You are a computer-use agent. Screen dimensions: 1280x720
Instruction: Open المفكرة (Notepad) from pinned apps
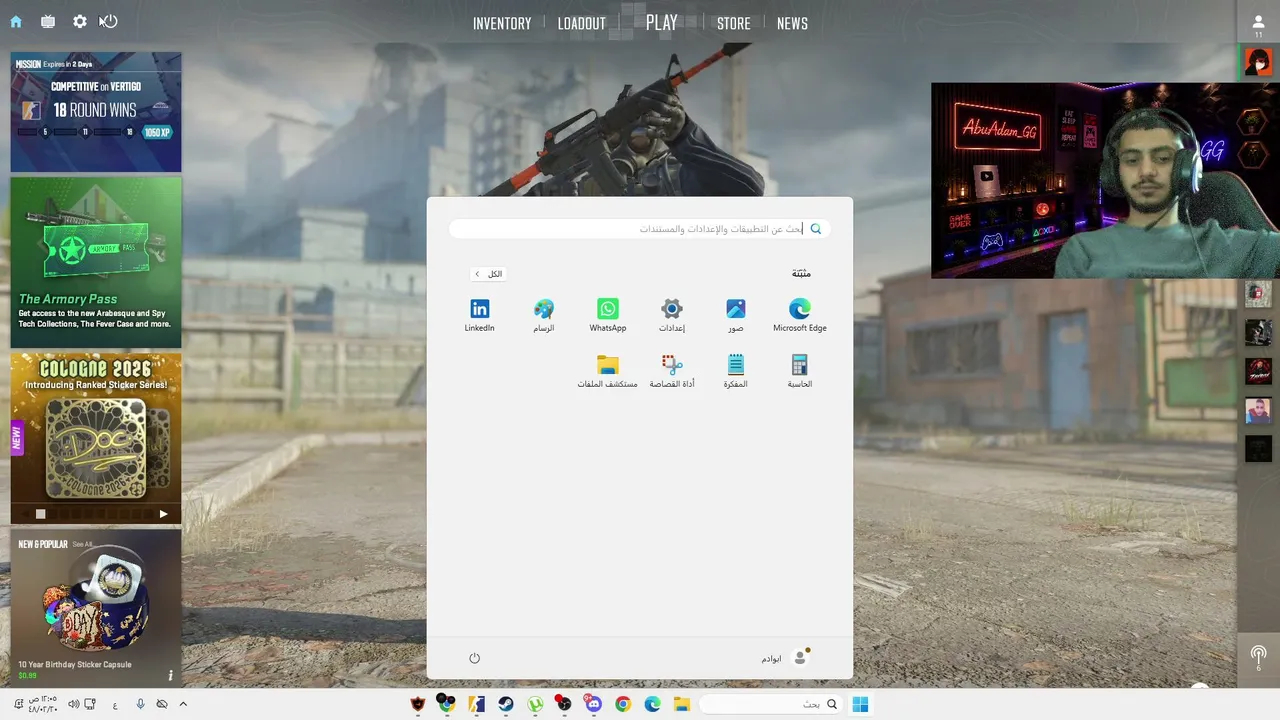736,371
